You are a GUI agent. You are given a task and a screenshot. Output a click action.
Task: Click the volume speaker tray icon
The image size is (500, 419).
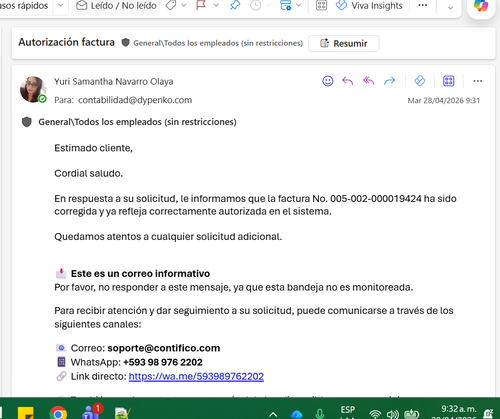coord(393,414)
